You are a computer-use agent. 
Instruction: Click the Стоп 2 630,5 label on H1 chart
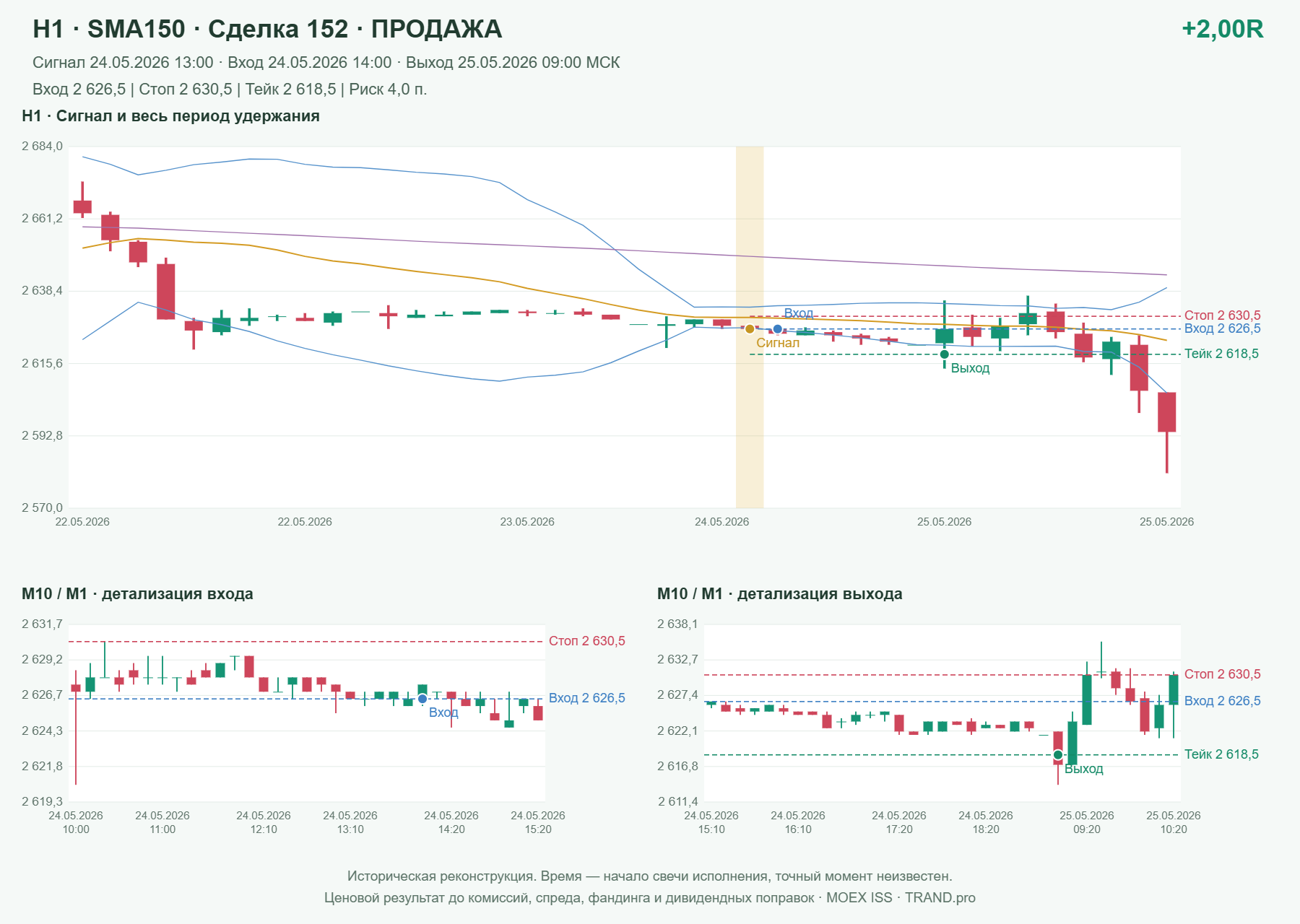click(1222, 315)
